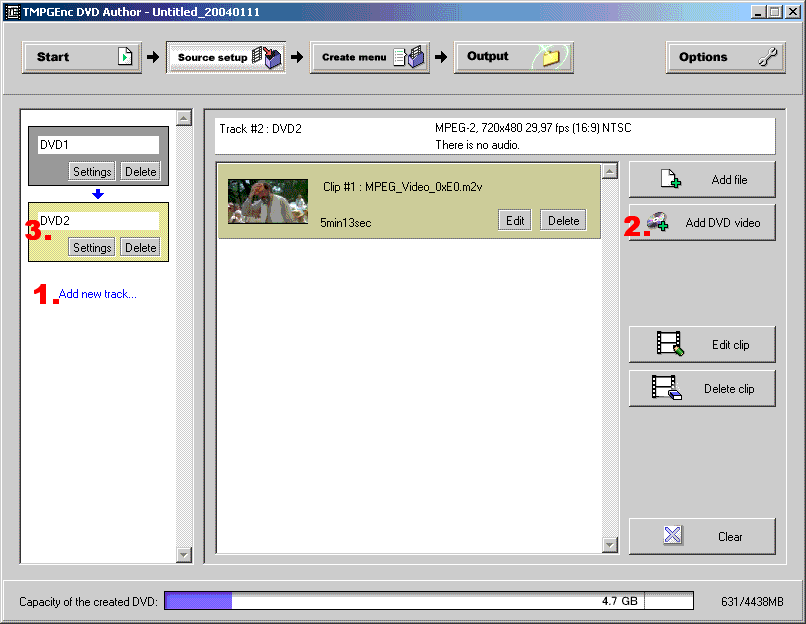
Task: Click the Add file page-plus icon
Action: click(671, 179)
